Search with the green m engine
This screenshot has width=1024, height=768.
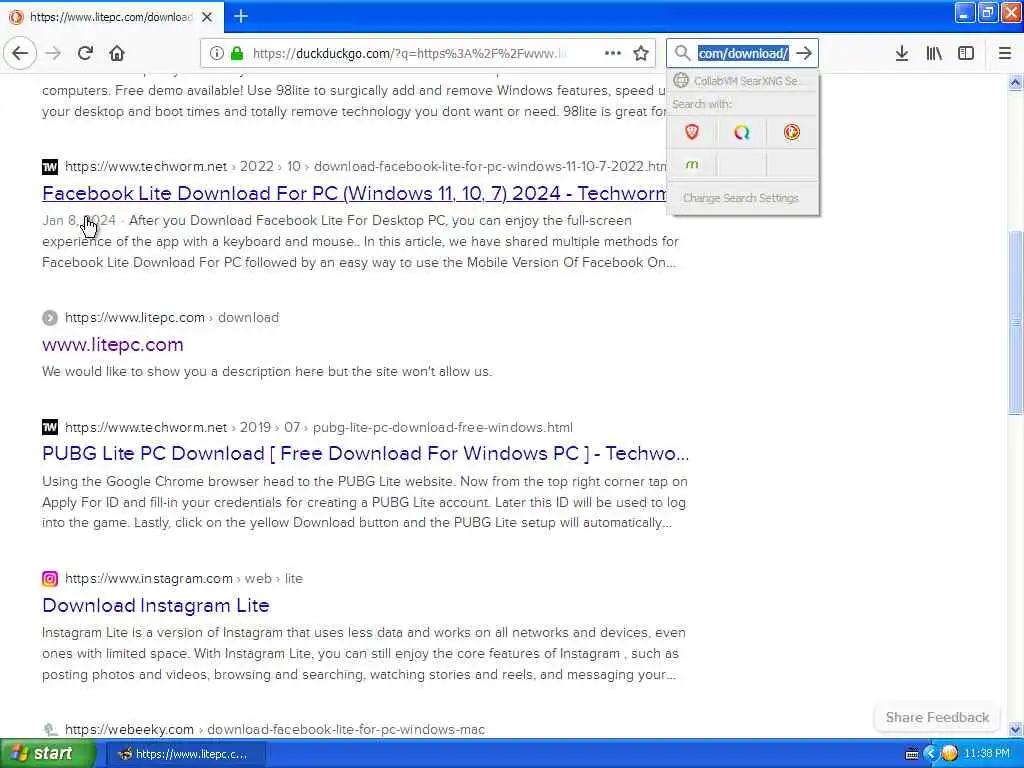692,165
